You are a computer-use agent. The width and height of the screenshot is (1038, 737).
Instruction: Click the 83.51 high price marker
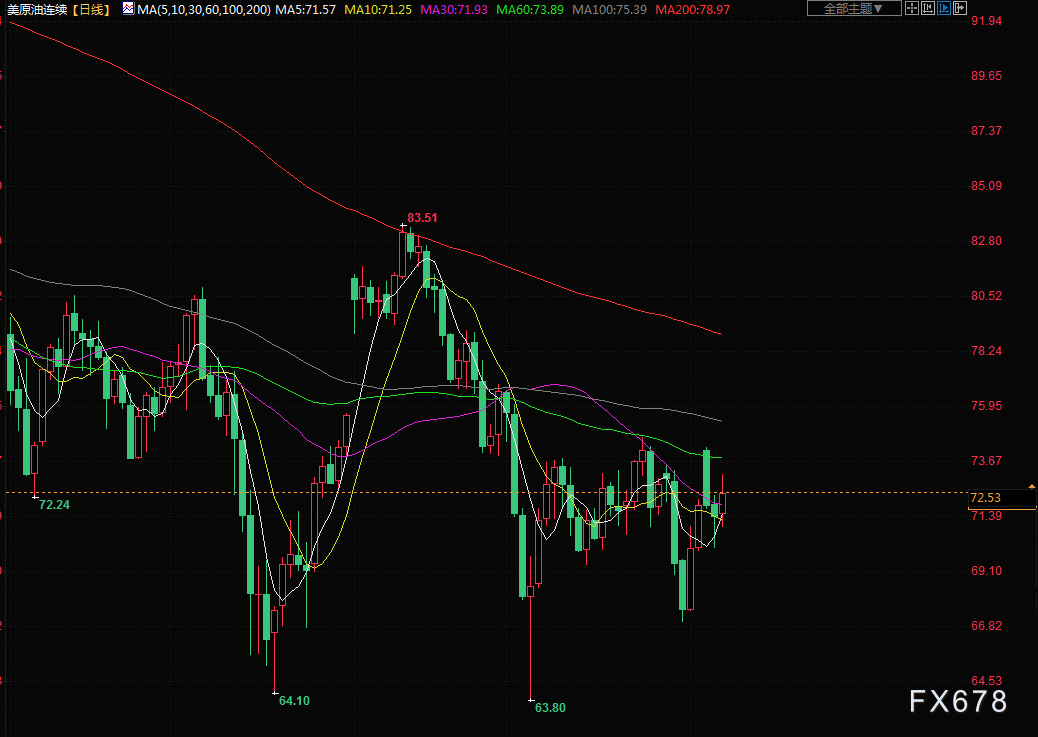[422, 217]
